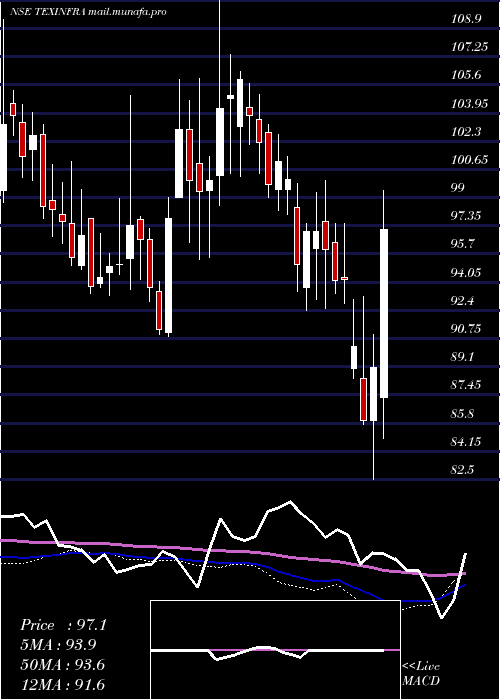Click the Price : 97.1 readout
Screen dimensions: 500x700
click(x=63, y=625)
